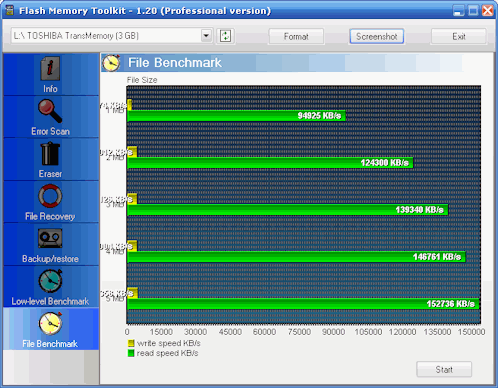The image size is (498, 388).
Task: Open the Backup/restore tape icon
Action: tap(50, 238)
